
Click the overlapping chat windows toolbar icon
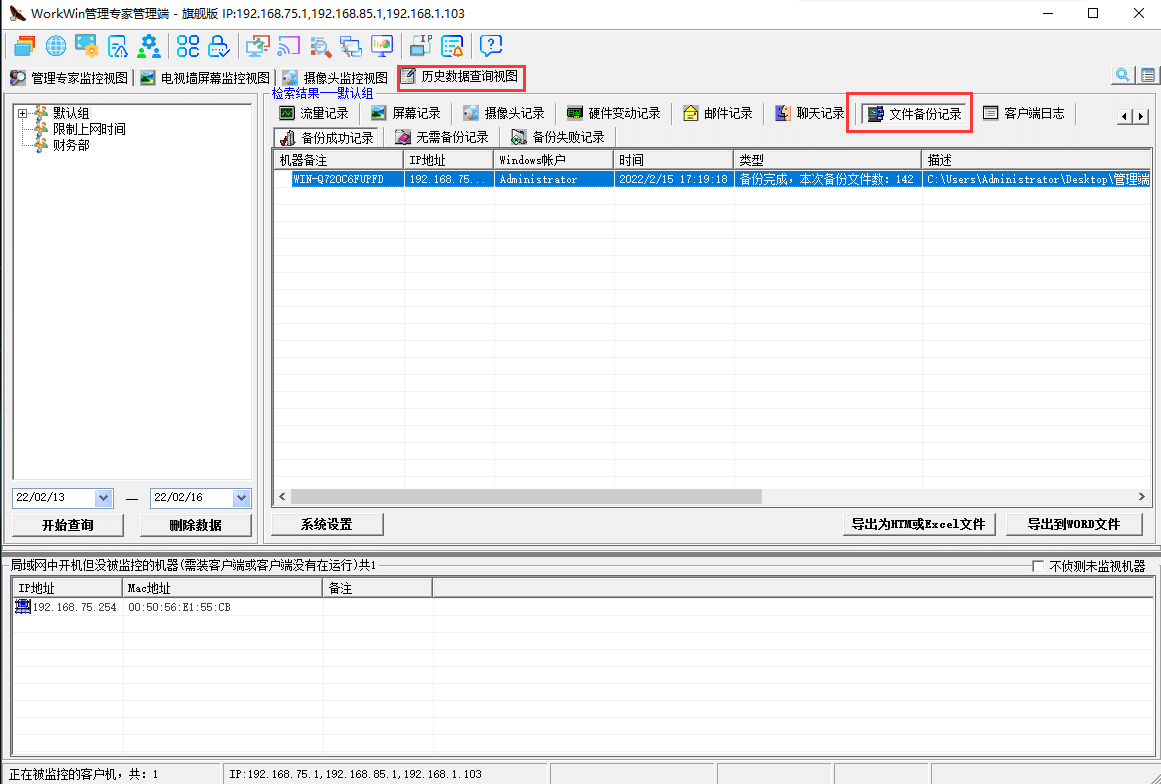point(351,46)
